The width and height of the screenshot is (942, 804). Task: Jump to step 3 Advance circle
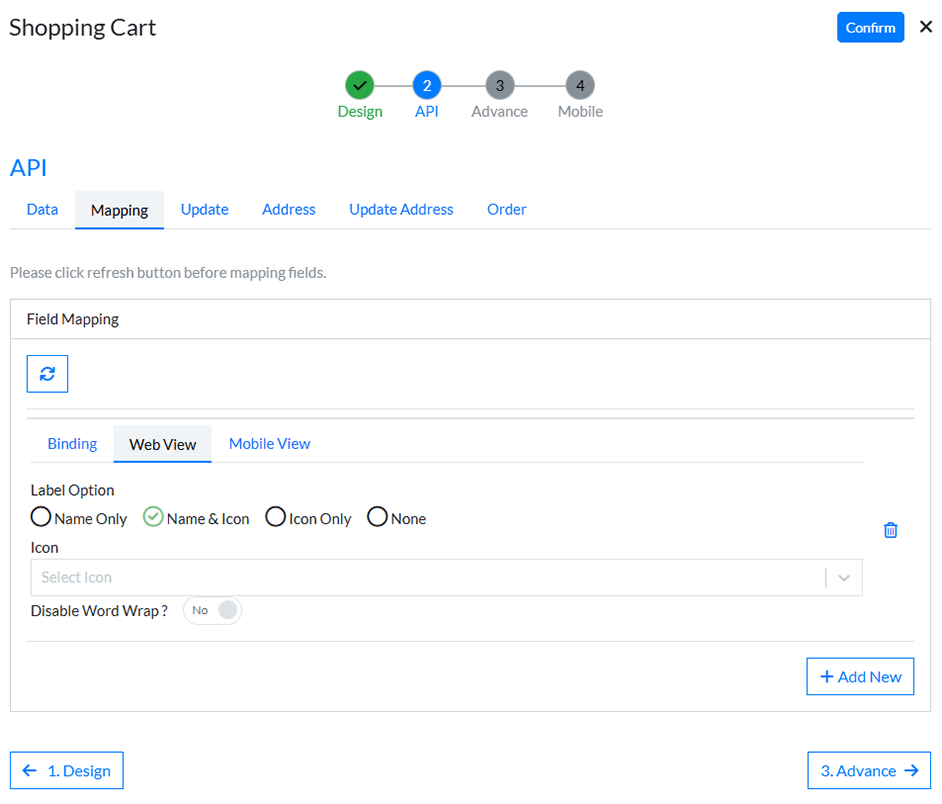500,86
